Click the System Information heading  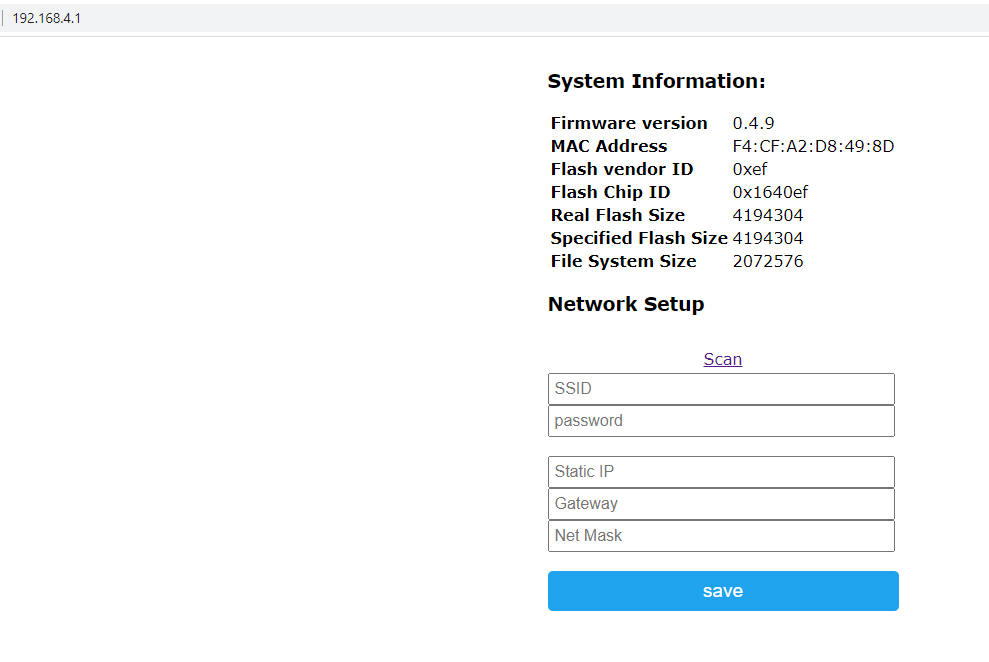click(656, 81)
